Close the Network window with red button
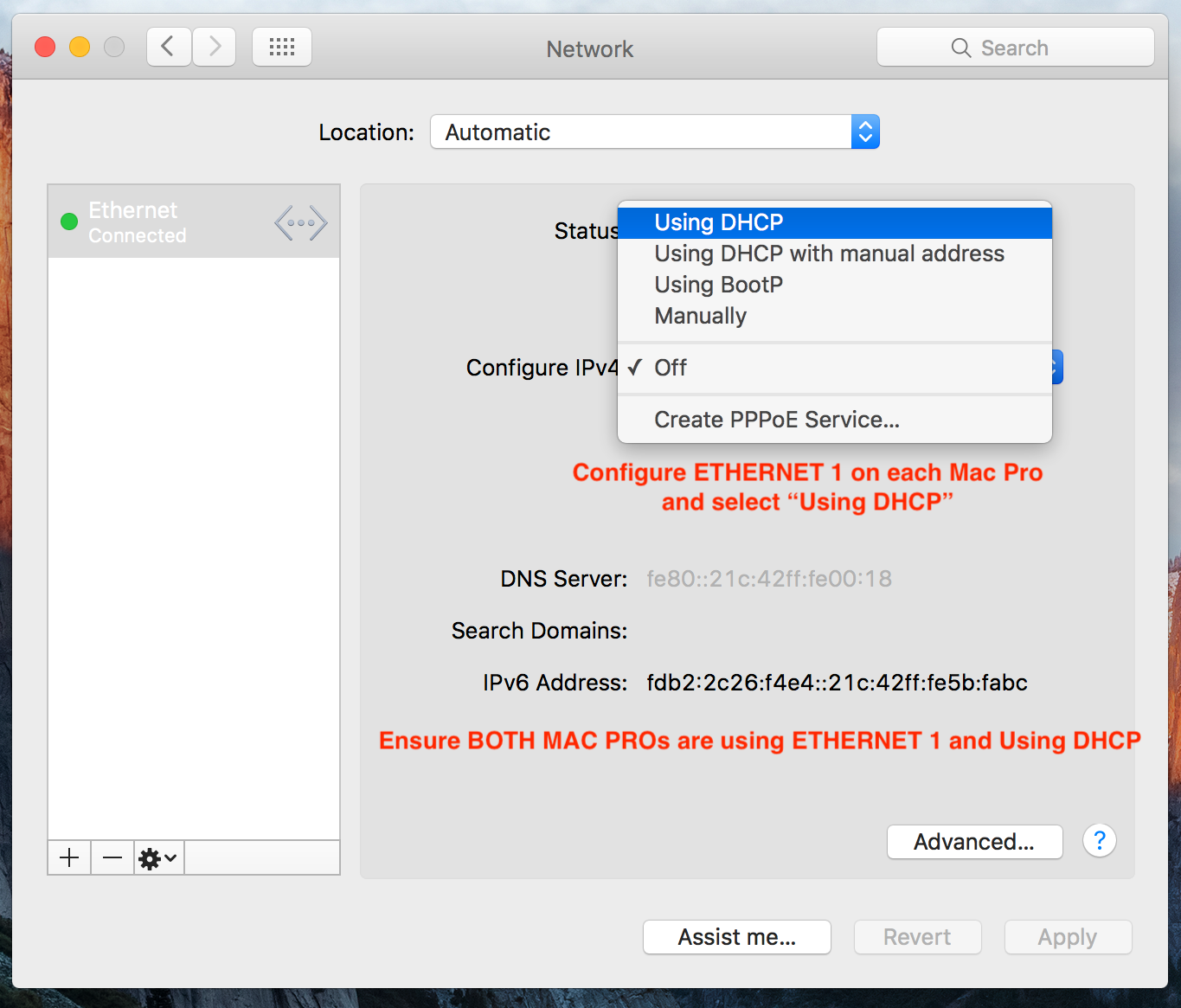 [45, 47]
